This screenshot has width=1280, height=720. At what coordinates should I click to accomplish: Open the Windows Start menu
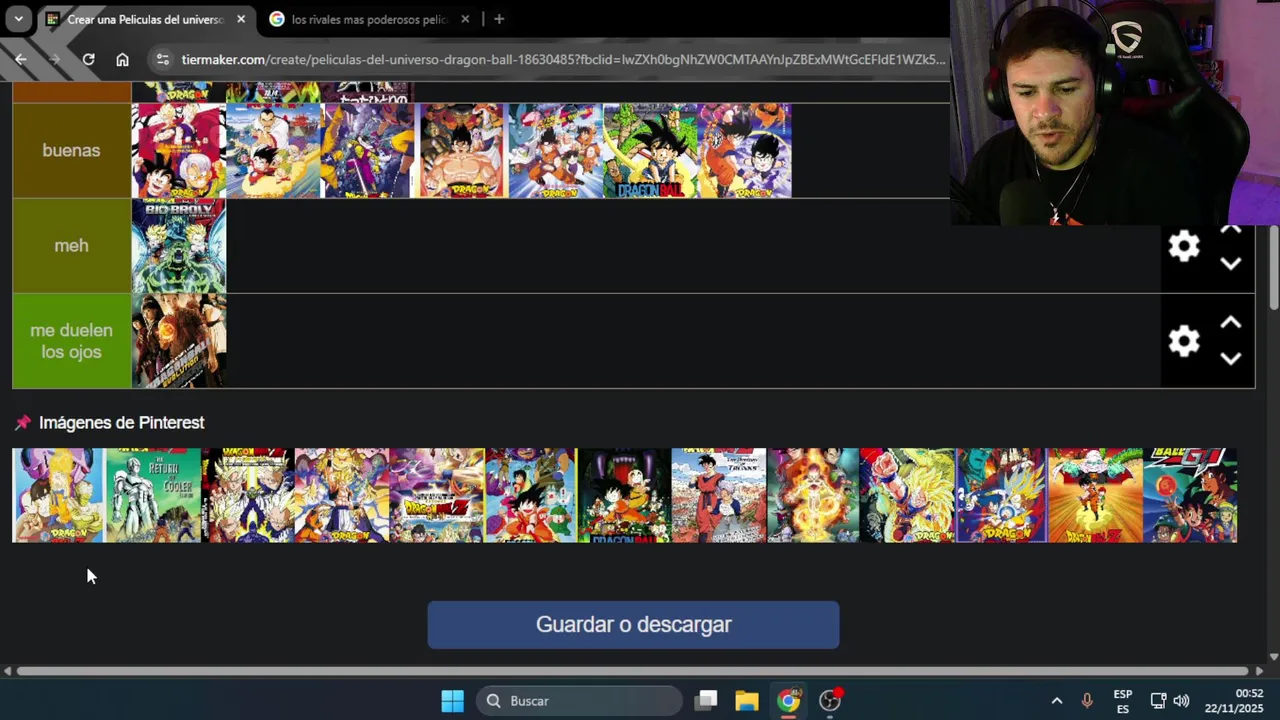pyautogui.click(x=452, y=701)
